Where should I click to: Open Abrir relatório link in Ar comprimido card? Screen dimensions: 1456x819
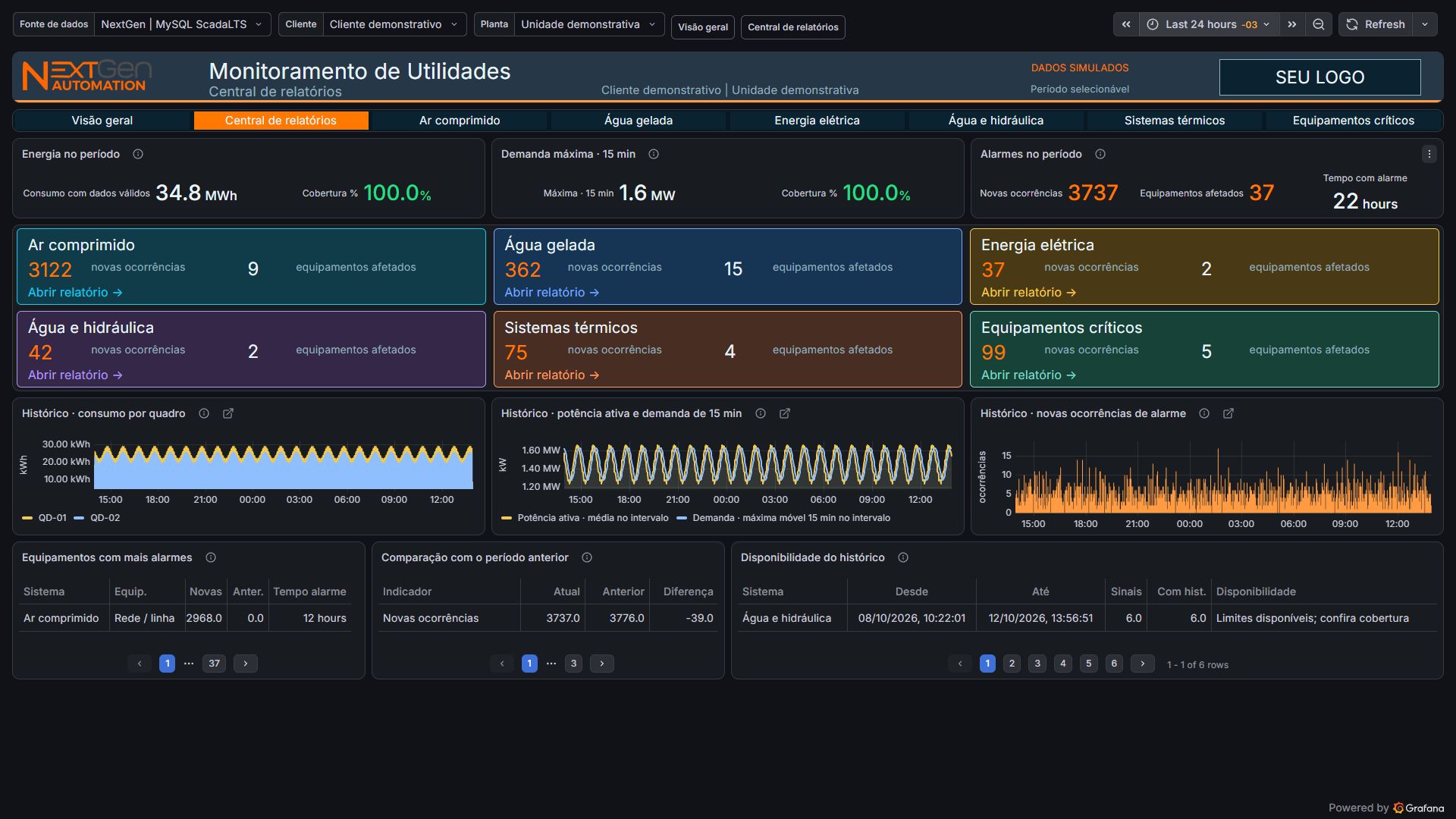(75, 292)
